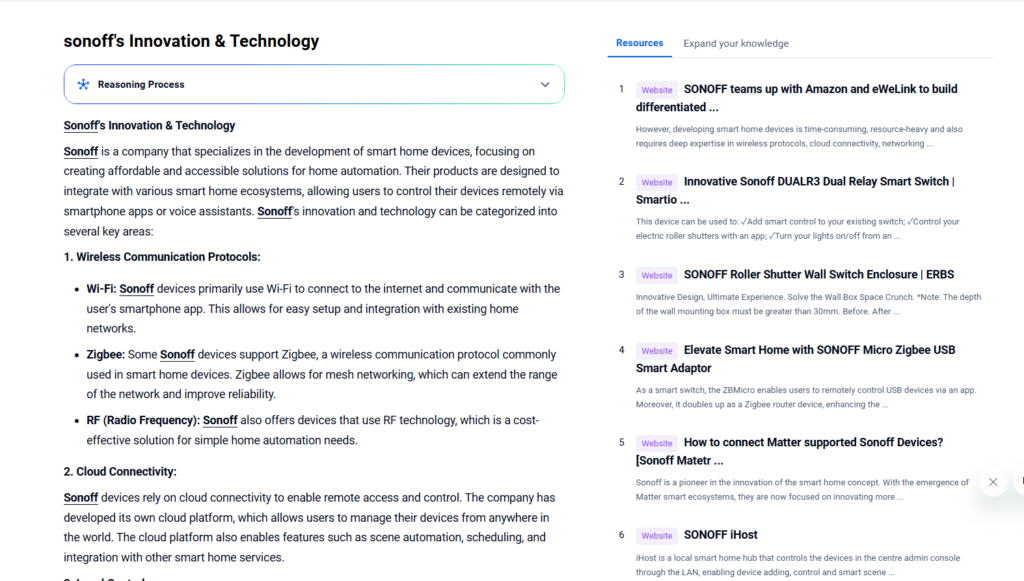Click the underlined Sonoff in the Zigbee bullet

[x=178, y=355]
